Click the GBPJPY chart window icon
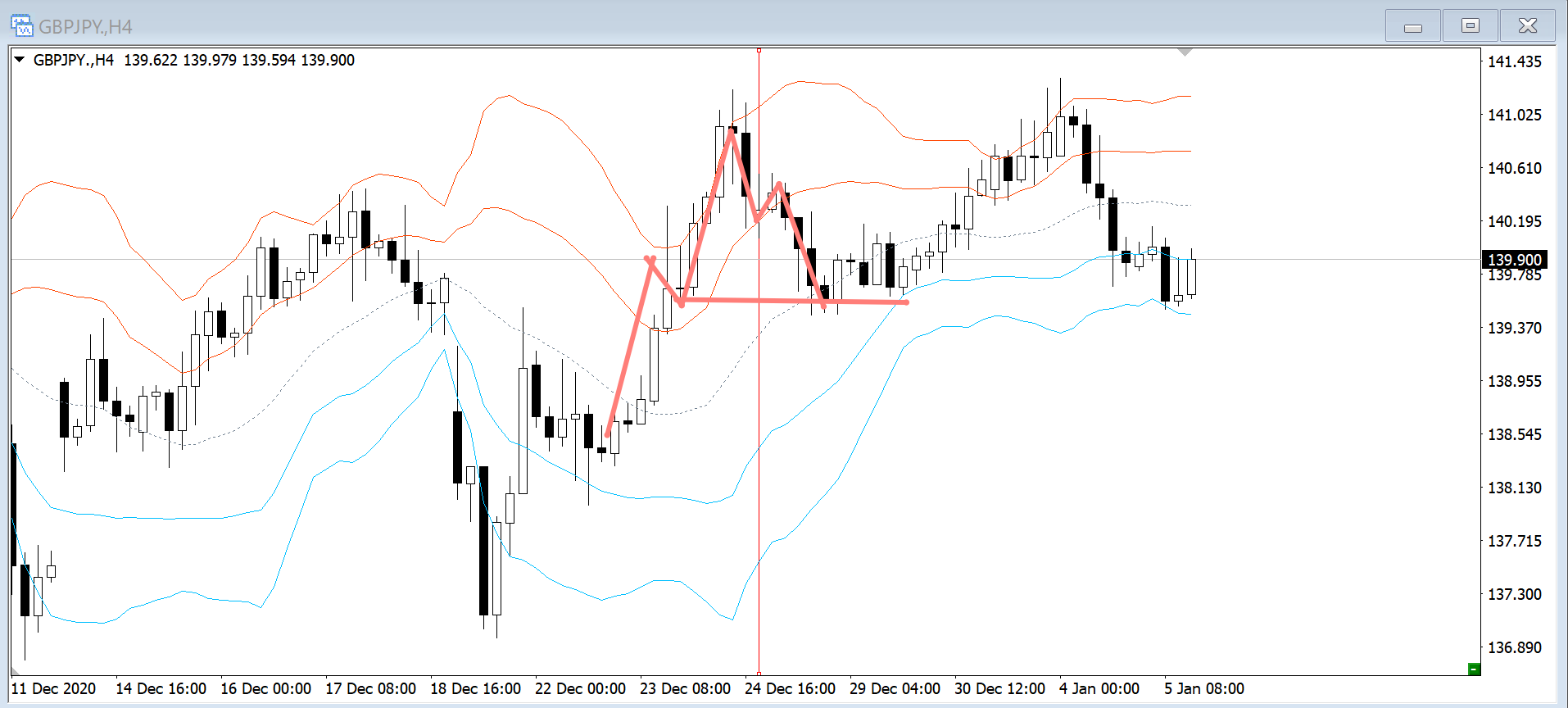The image size is (1568, 708). [21, 25]
